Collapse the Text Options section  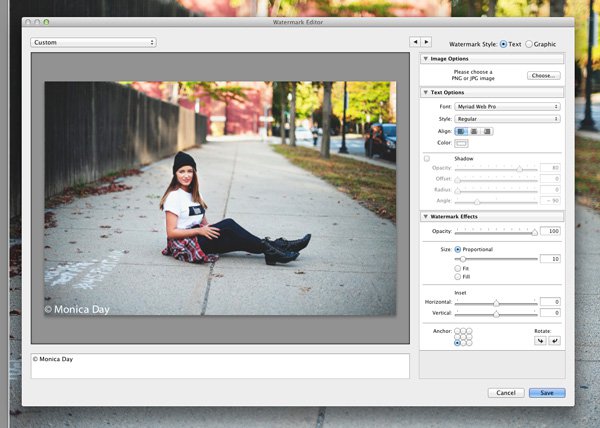pos(425,92)
